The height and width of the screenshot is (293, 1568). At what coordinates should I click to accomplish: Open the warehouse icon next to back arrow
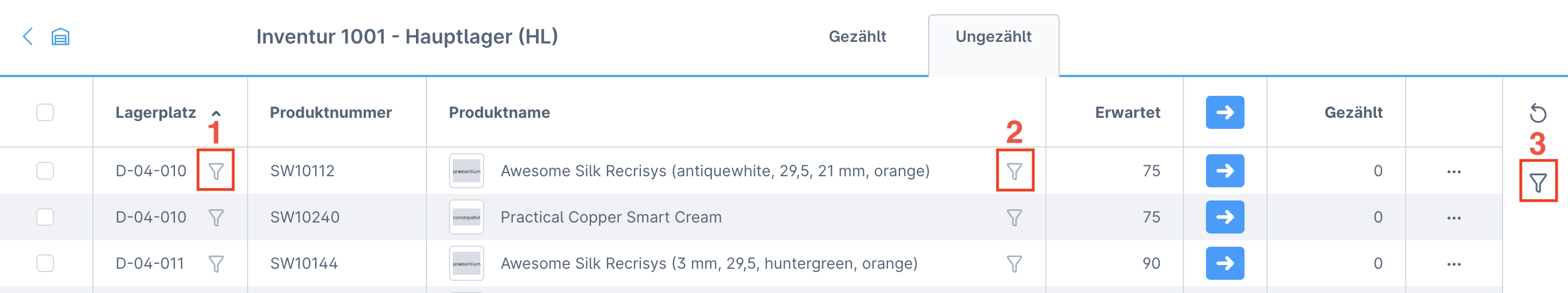pyautogui.click(x=61, y=36)
